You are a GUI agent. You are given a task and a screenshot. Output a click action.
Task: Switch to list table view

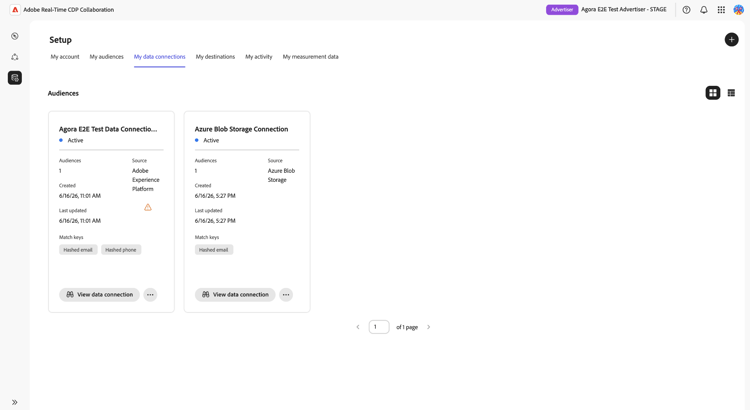(x=731, y=93)
